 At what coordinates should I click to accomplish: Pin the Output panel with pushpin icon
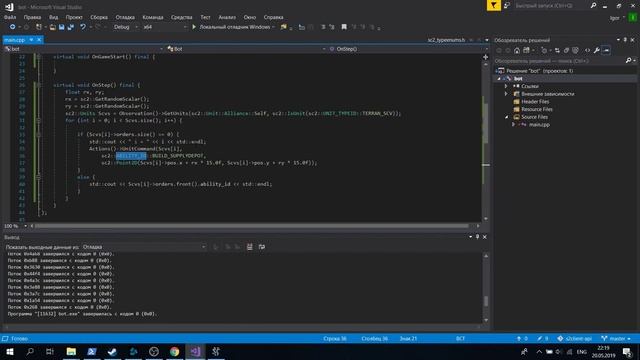[477, 237]
